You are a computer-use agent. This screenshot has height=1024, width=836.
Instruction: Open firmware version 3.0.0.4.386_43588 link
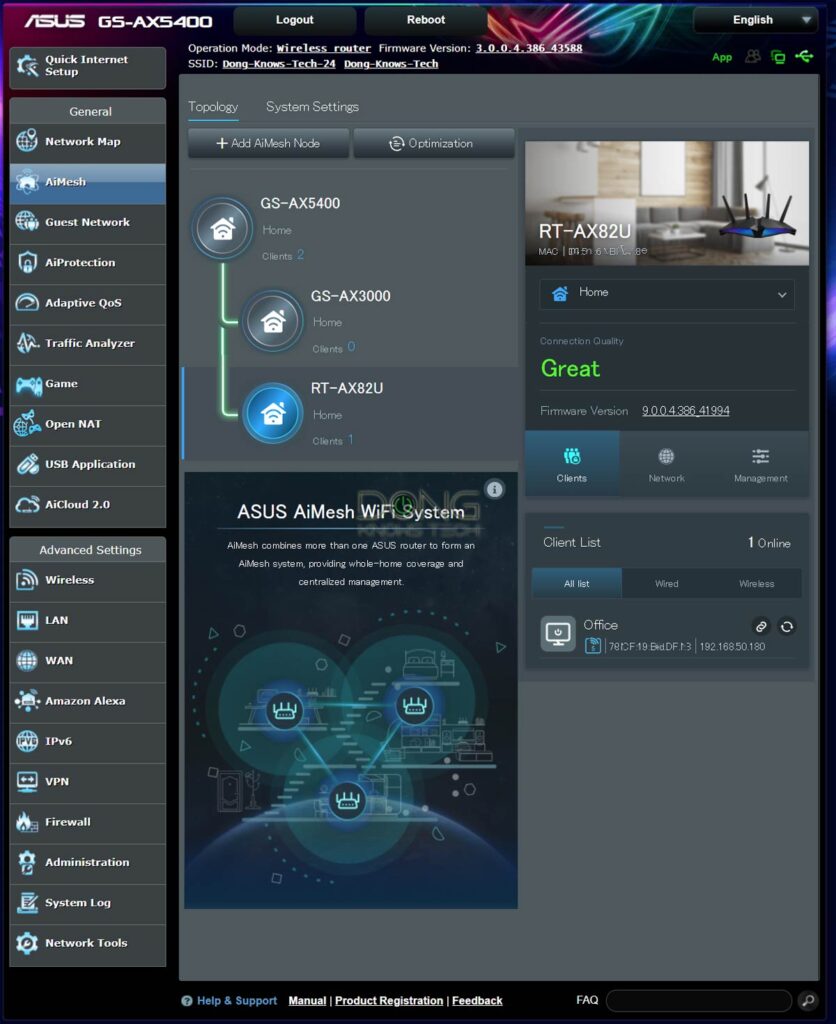coord(528,48)
